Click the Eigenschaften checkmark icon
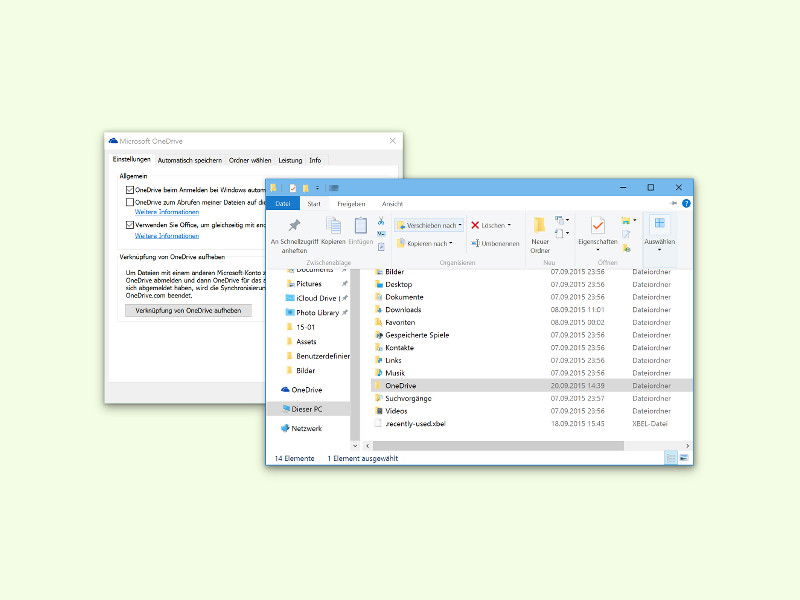 click(x=597, y=226)
